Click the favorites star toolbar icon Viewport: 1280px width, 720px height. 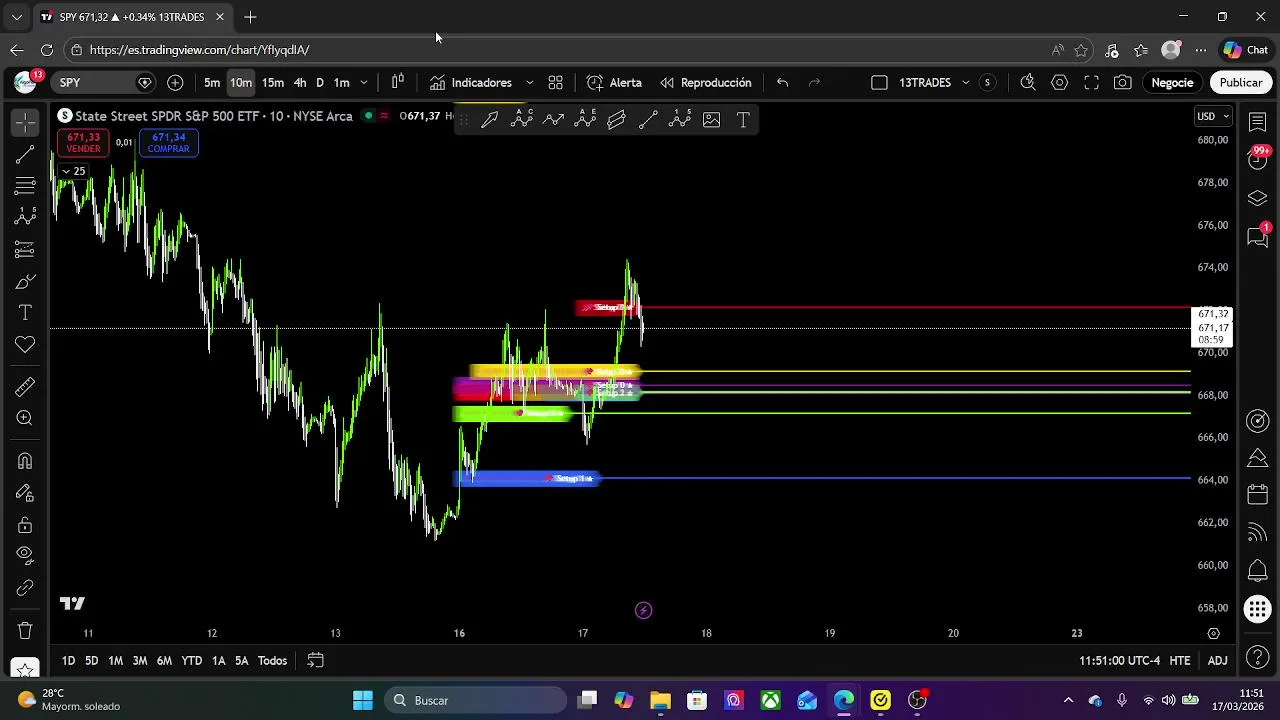click(25, 669)
